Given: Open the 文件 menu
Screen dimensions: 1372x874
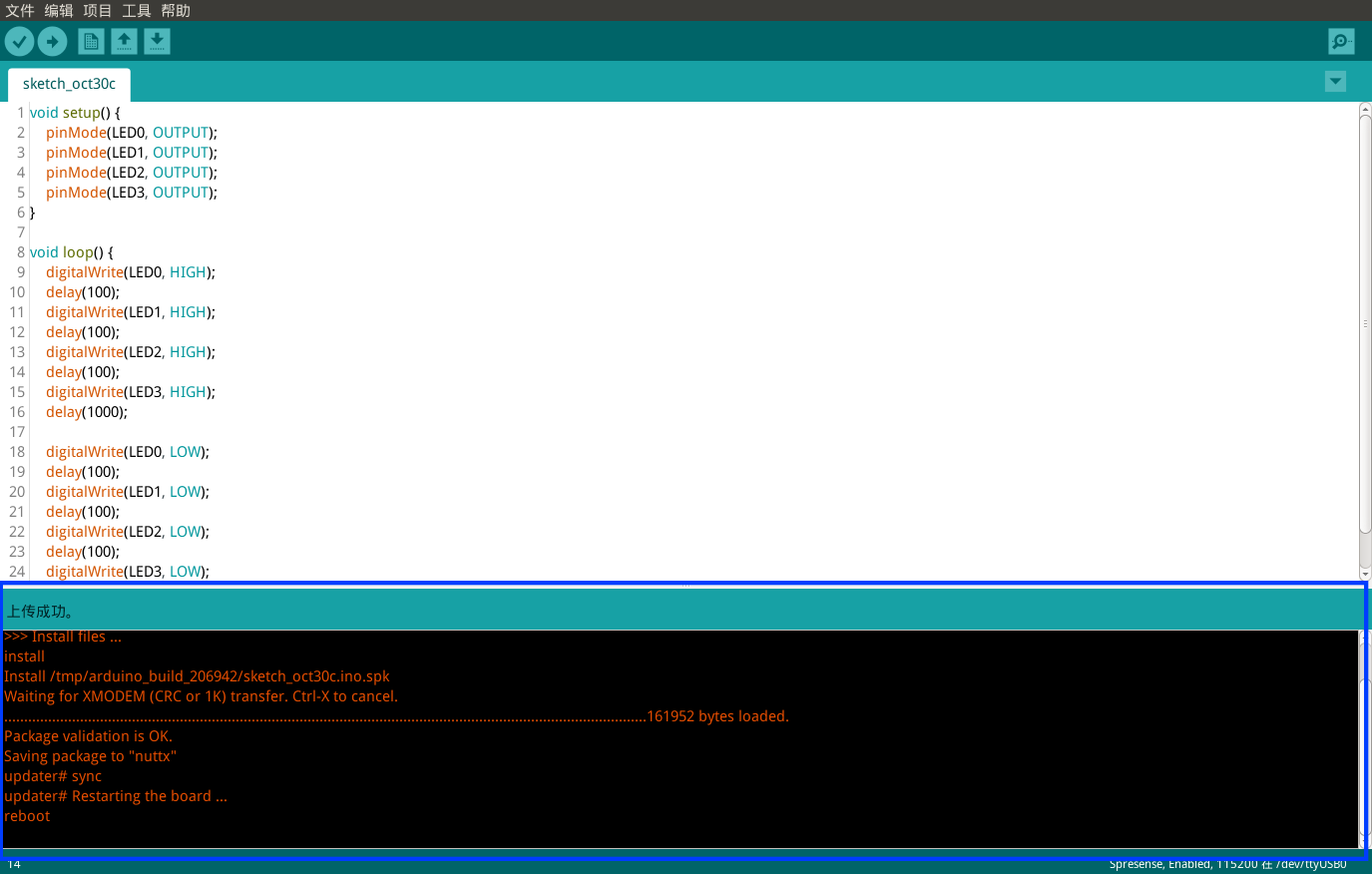Looking at the screenshot, I should (20, 10).
